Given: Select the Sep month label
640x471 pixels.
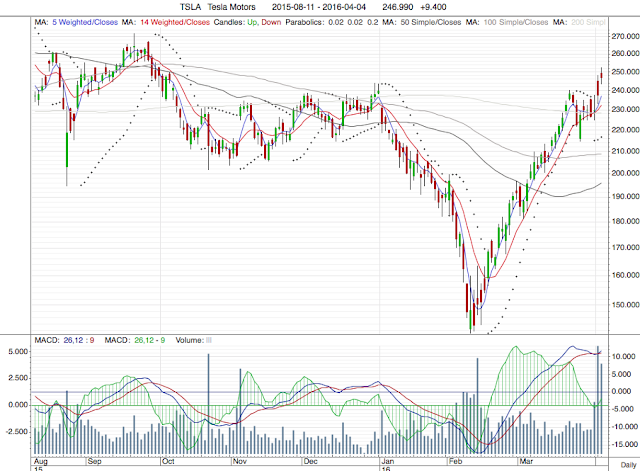Looking at the screenshot, I should click(94, 461).
